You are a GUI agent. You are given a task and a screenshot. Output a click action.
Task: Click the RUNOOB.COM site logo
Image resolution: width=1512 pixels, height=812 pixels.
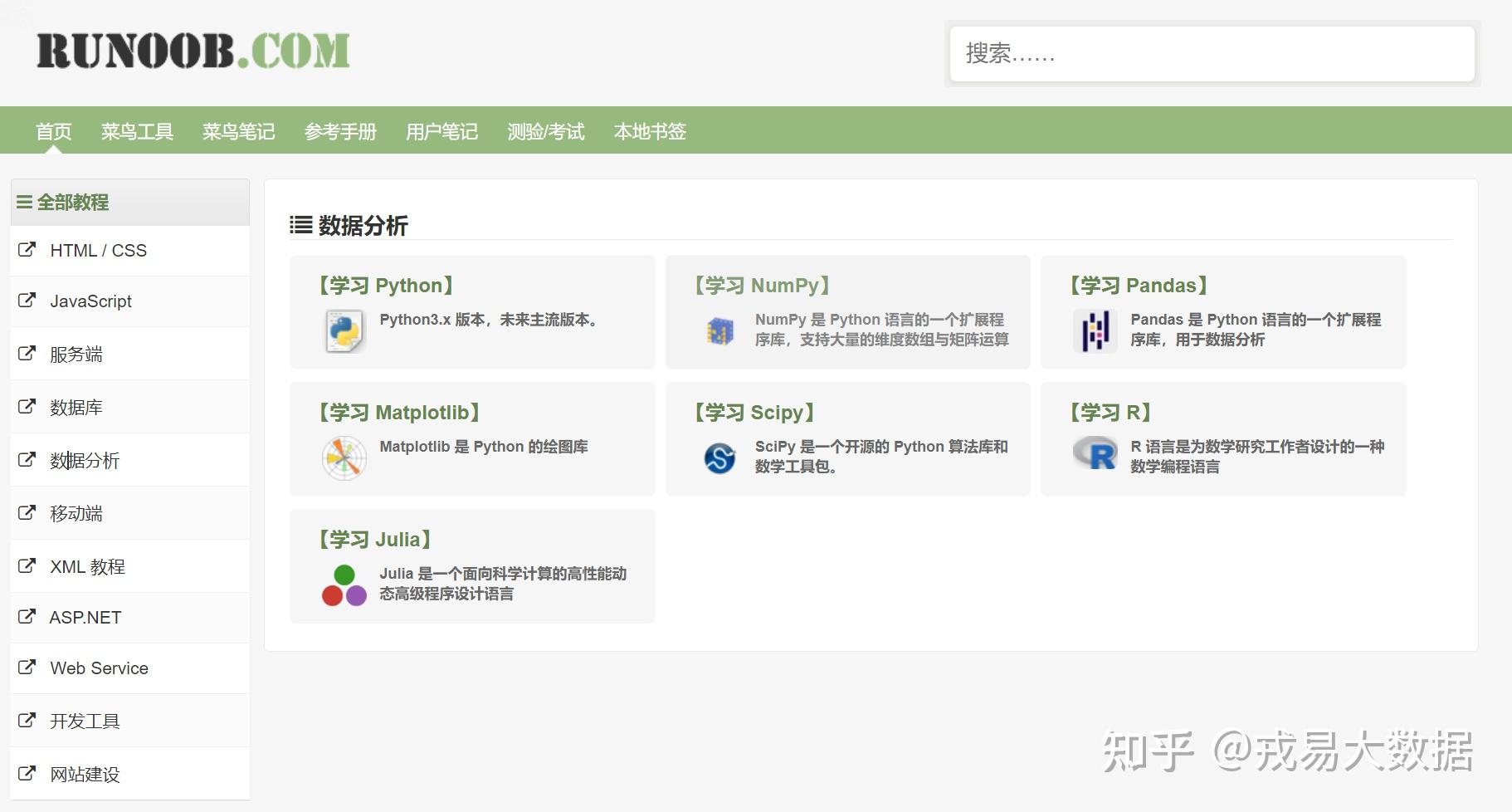click(x=193, y=51)
